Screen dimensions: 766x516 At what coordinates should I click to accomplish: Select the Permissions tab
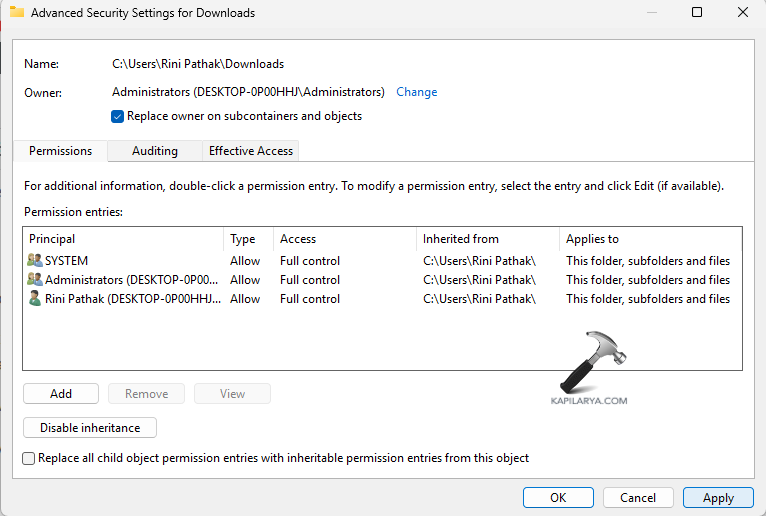pos(60,151)
